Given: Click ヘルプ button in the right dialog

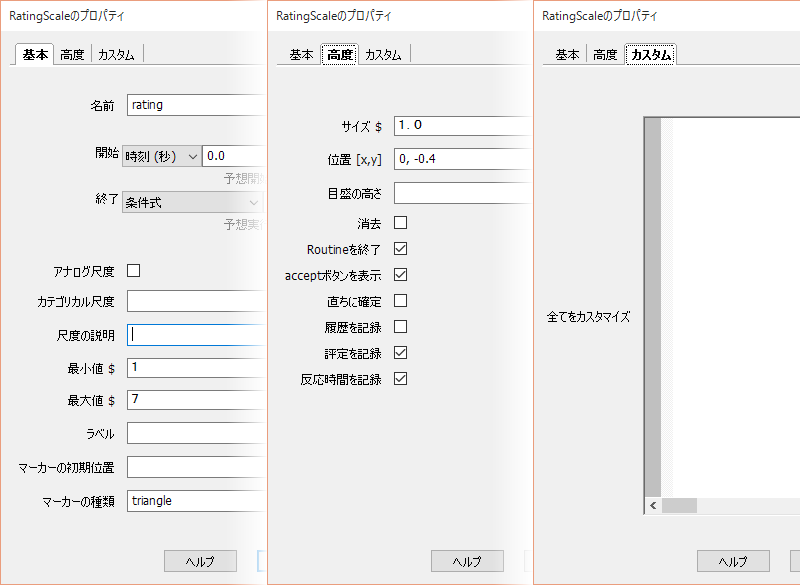Looking at the screenshot, I should 733,561.
